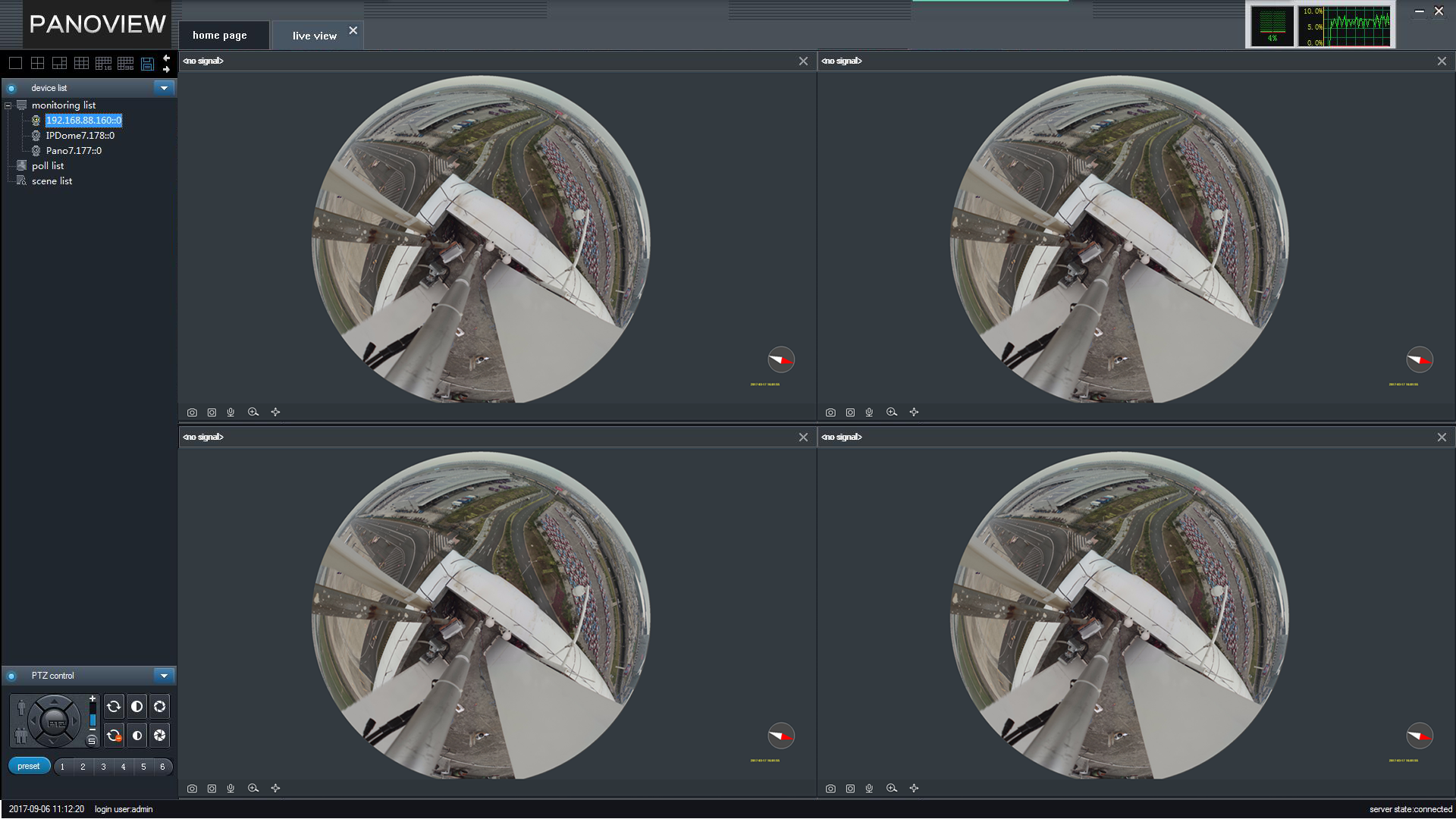Collapse the monitoring list tree node
1456x819 pixels.
click(x=8, y=105)
